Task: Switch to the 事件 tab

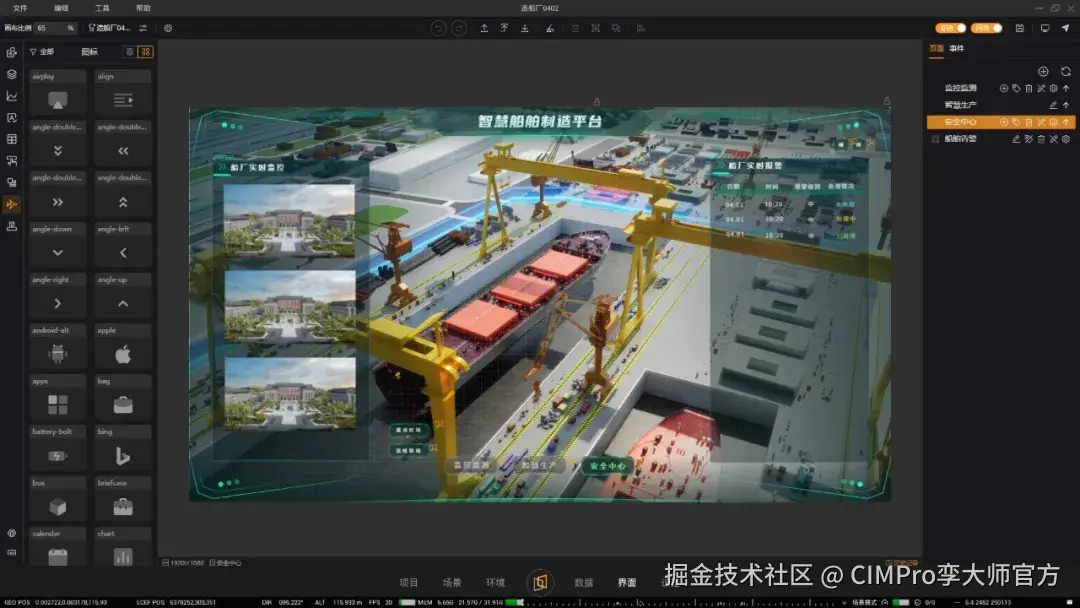Action: (x=957, y=49)
